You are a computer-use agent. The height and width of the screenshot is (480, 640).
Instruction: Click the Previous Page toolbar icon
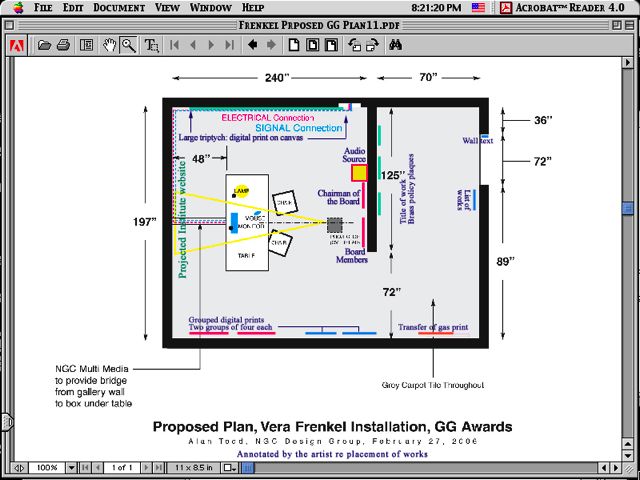click(193, 45)
